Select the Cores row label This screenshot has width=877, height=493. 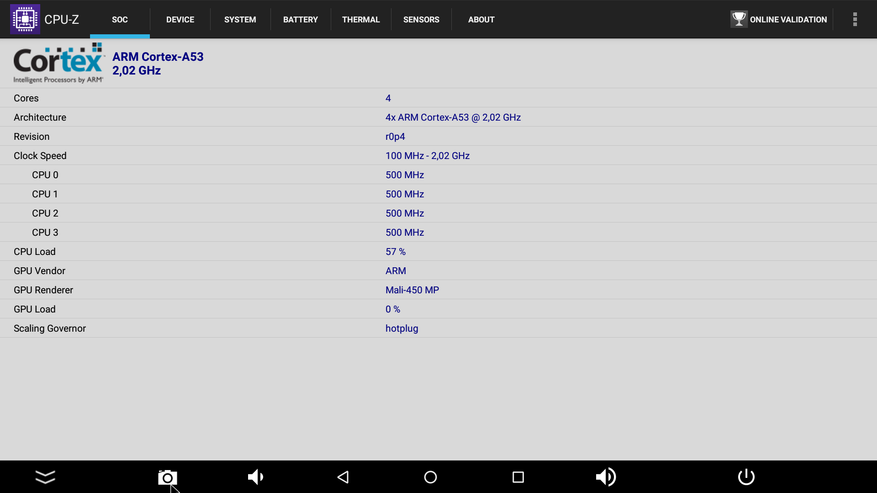pos(26,98)
